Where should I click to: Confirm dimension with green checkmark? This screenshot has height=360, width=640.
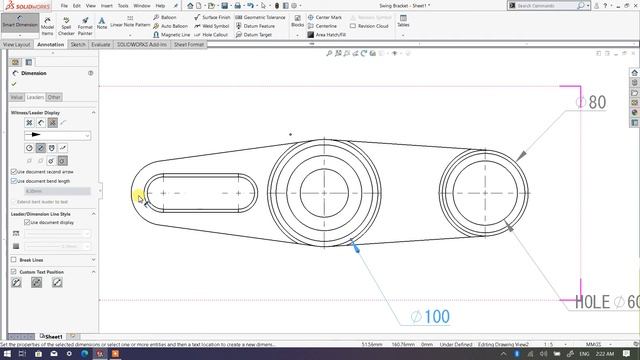14,84
